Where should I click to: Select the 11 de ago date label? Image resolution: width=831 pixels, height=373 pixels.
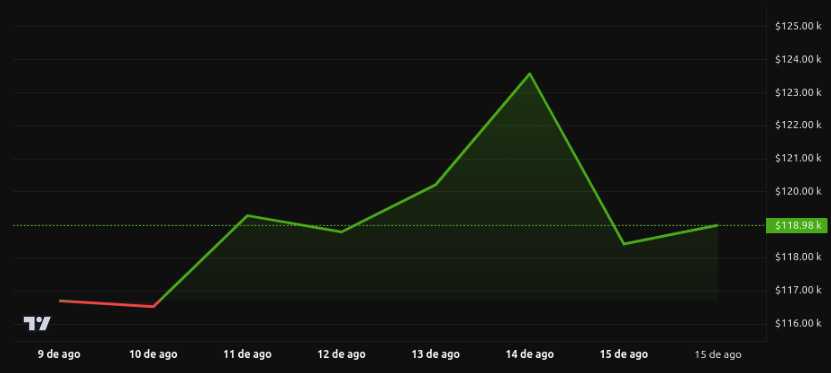[247, 354]
